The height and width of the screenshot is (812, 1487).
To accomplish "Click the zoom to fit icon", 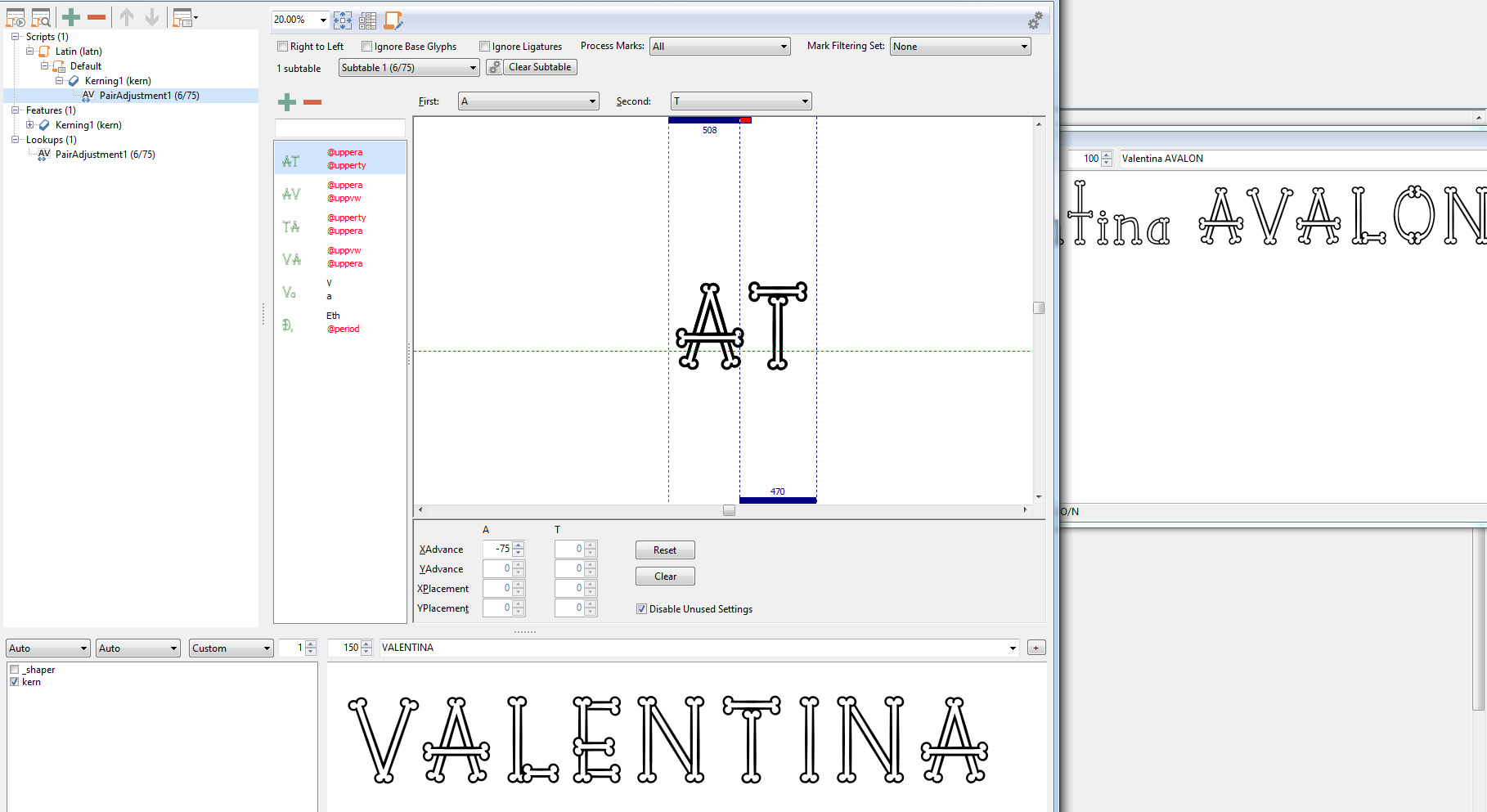I will point(343,20).
